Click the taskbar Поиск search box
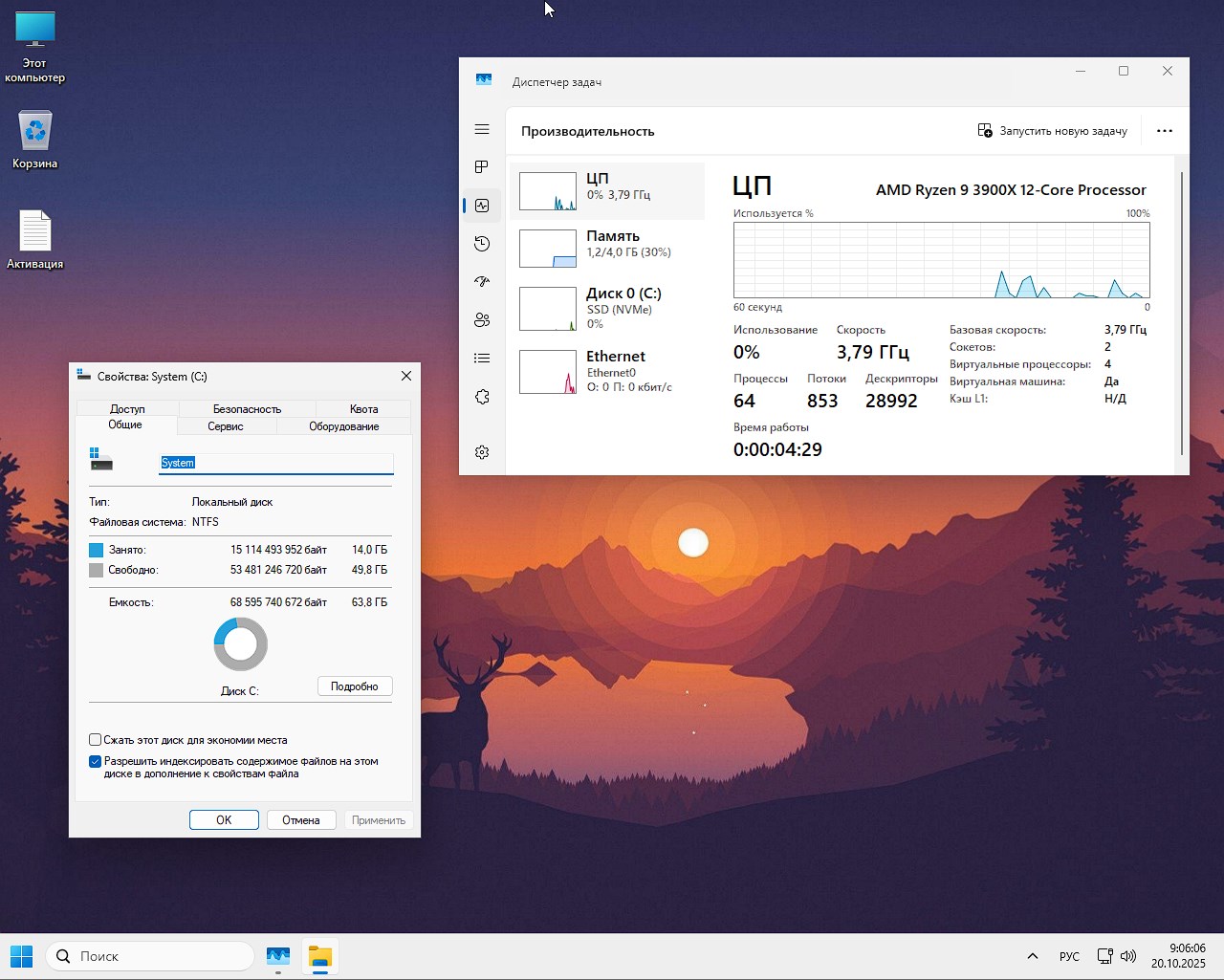 click(x=150, y=956)
